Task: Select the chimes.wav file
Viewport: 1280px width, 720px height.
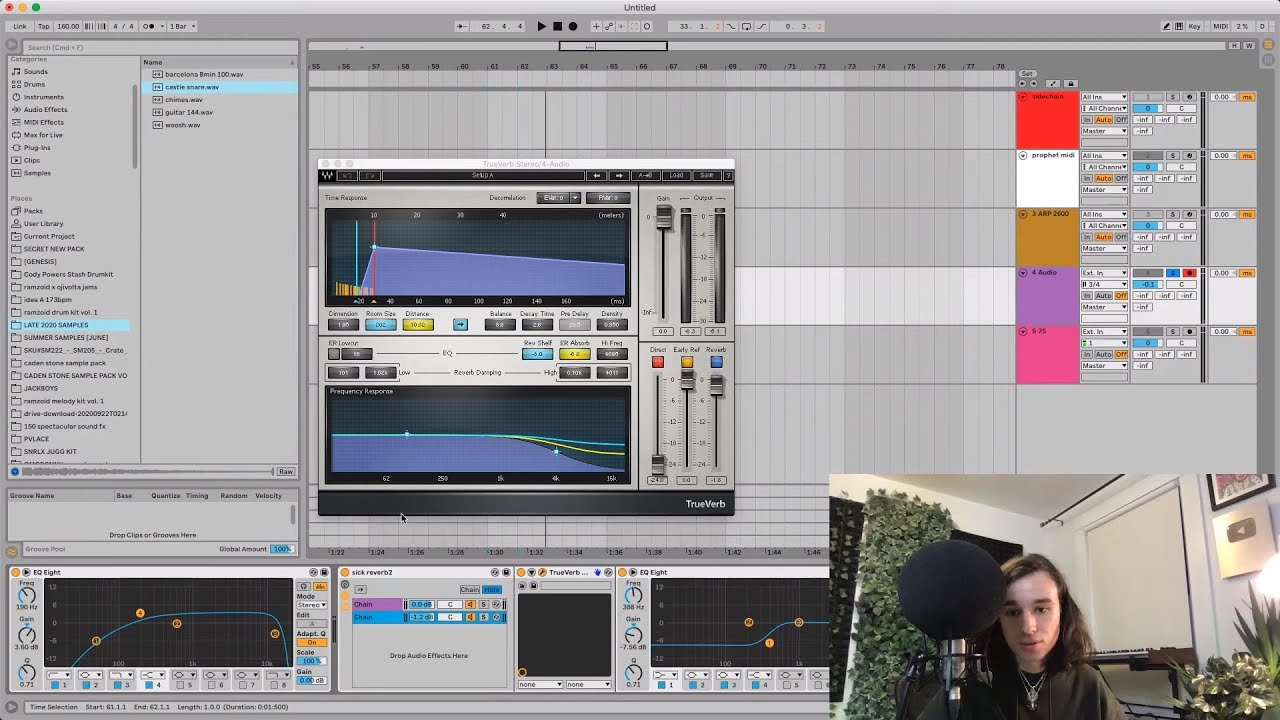Action: point(184,100)
